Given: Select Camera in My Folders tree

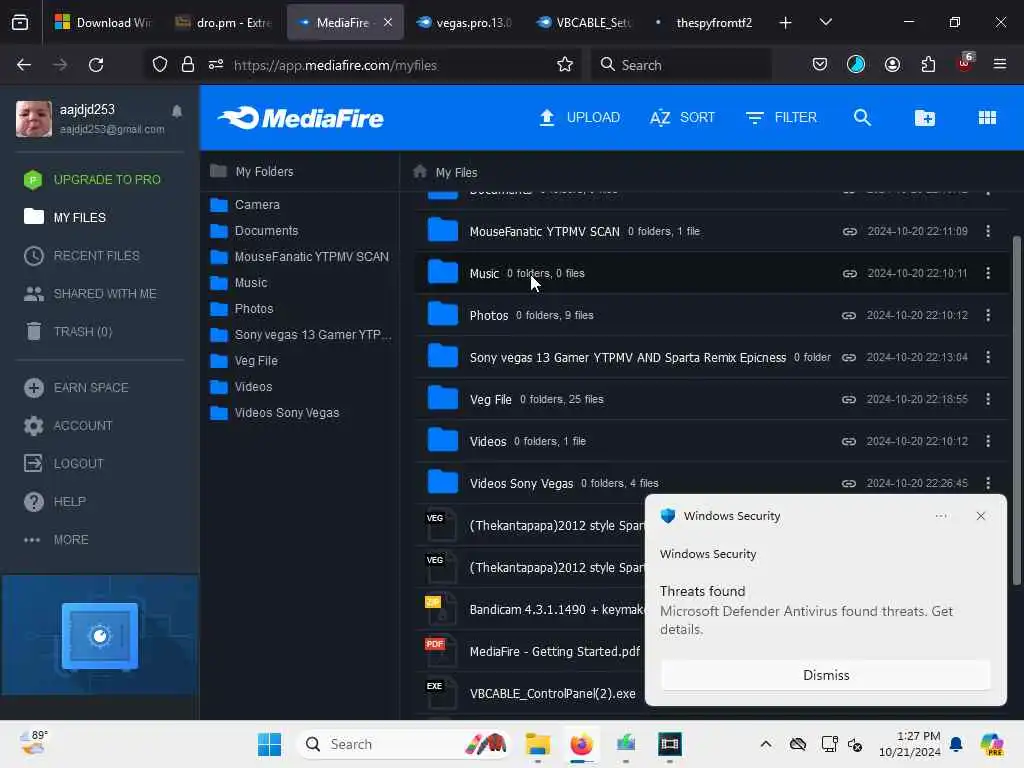Looking at the screenshot, I should pyautogui.click(x=257, y=205).
